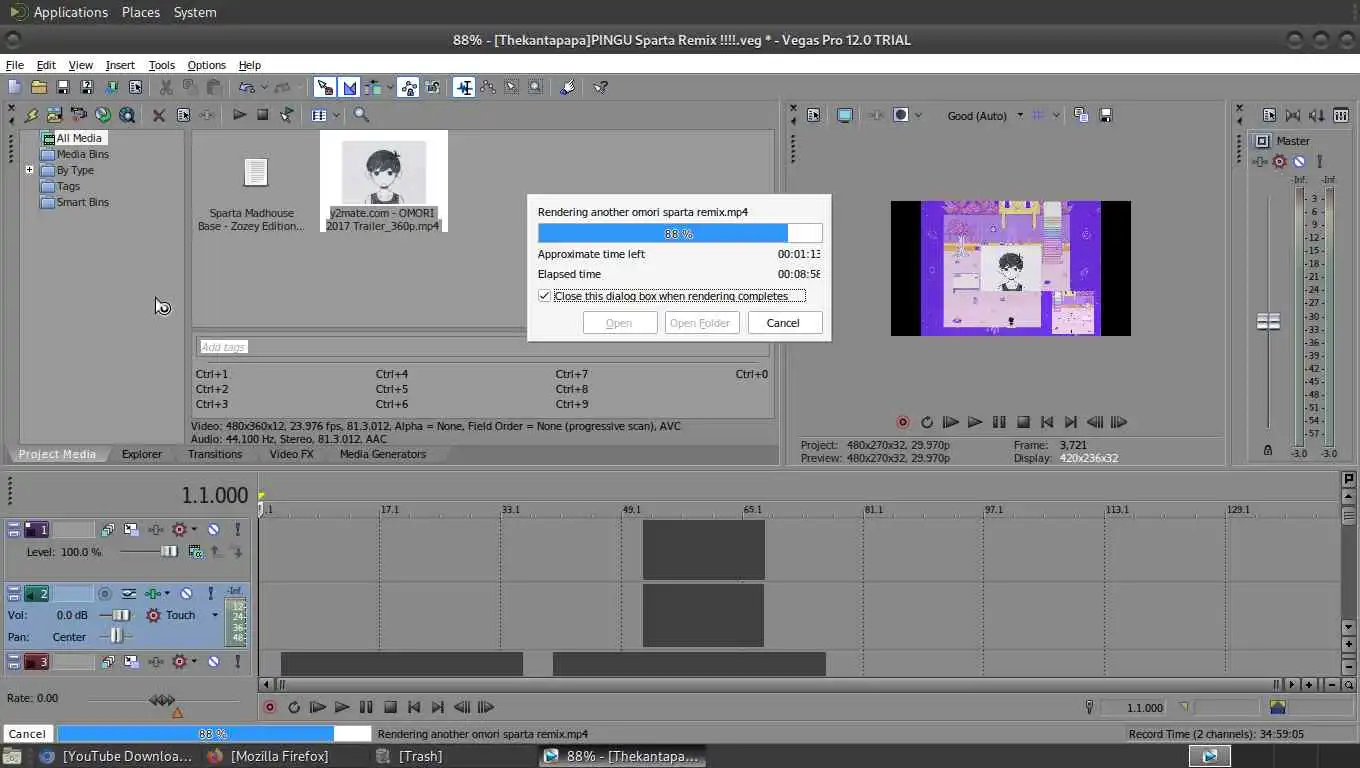
Task: Open the What's This Help icon
Action: [600, 87]
